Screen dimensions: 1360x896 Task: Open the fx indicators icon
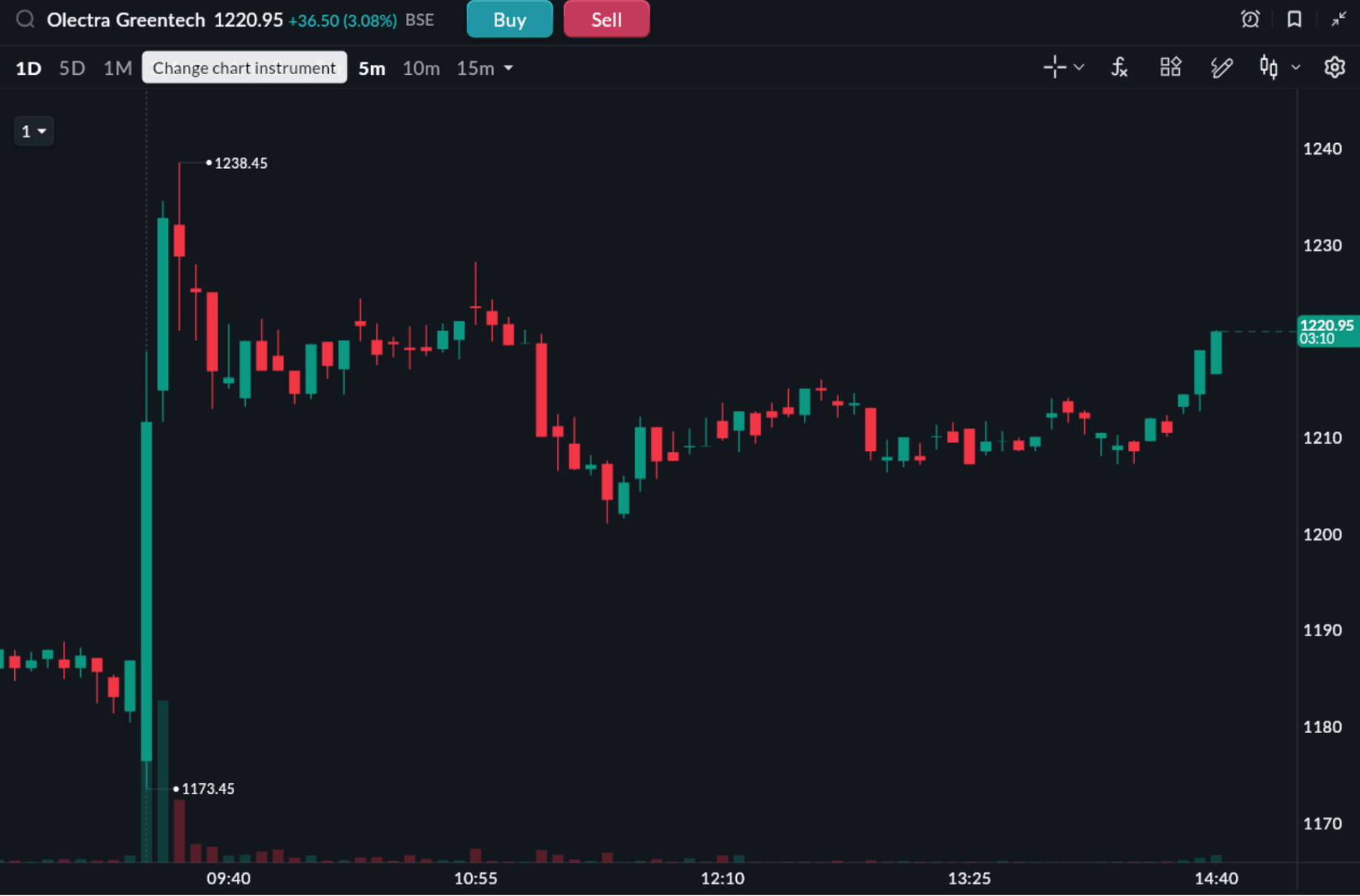1119,67
